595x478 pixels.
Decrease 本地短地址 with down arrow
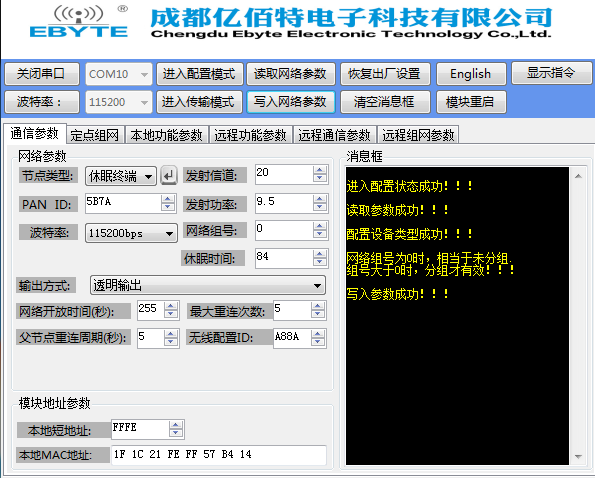tap(175, 433)
